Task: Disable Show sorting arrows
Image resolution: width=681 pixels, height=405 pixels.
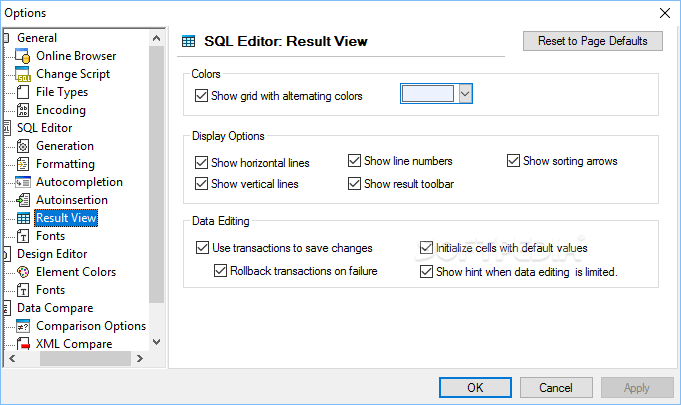Action: click(x=513, y=161)
